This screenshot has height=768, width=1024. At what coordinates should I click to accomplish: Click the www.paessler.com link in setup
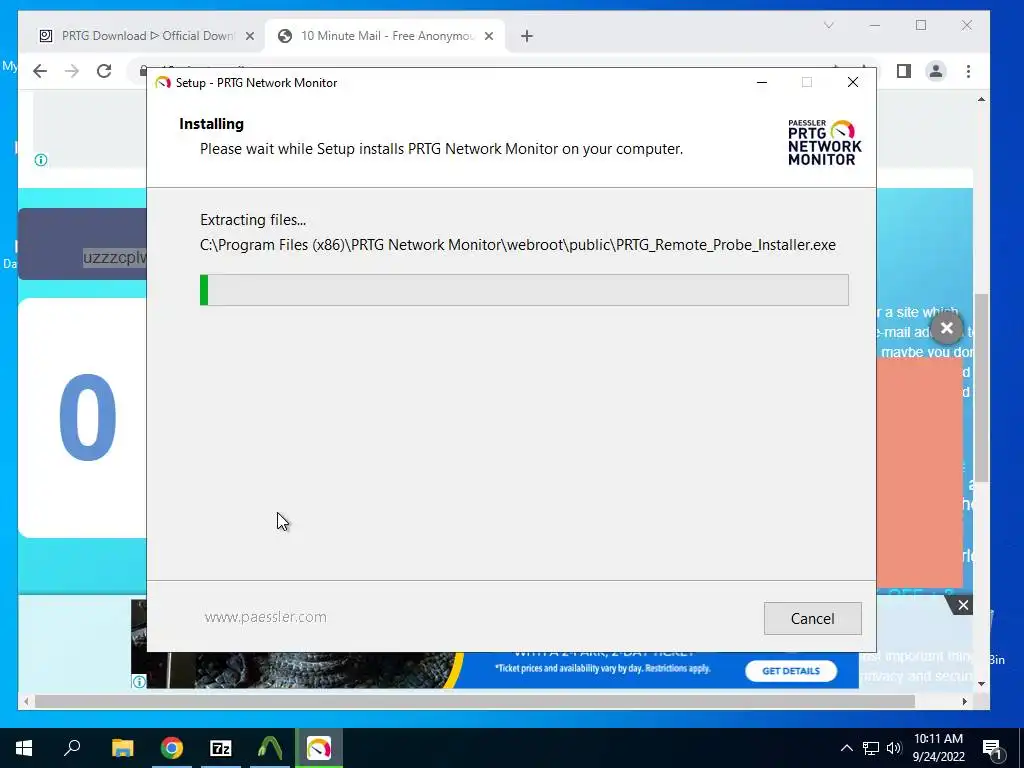click(x=265, y=617)
